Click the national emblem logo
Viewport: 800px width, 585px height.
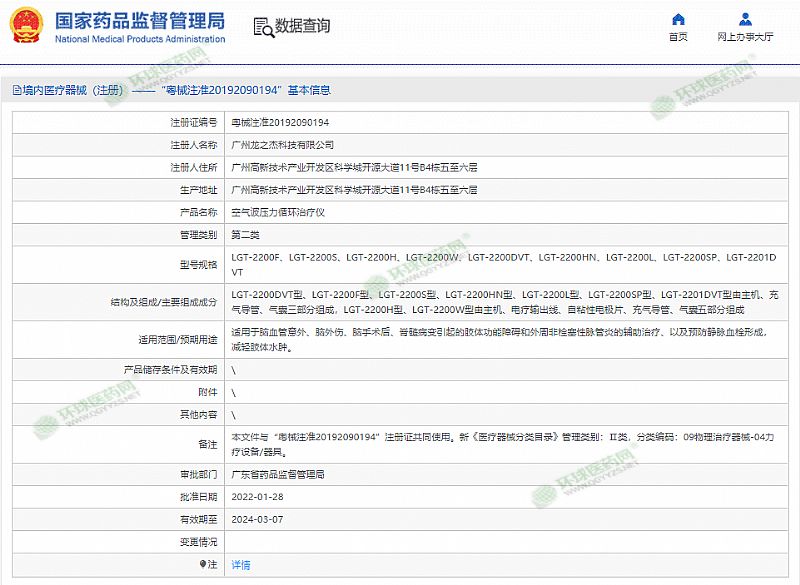pos(26,28)
